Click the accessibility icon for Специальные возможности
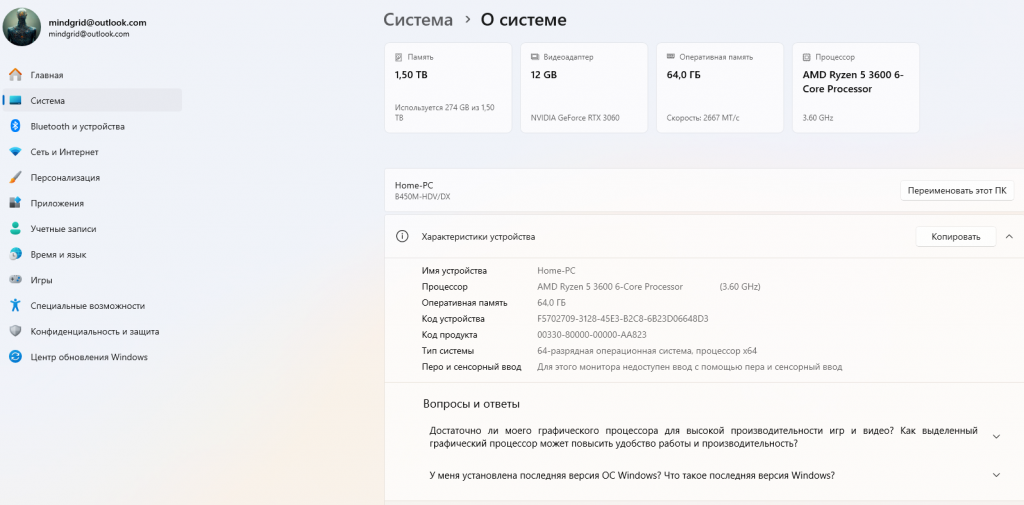 point(15,305)
